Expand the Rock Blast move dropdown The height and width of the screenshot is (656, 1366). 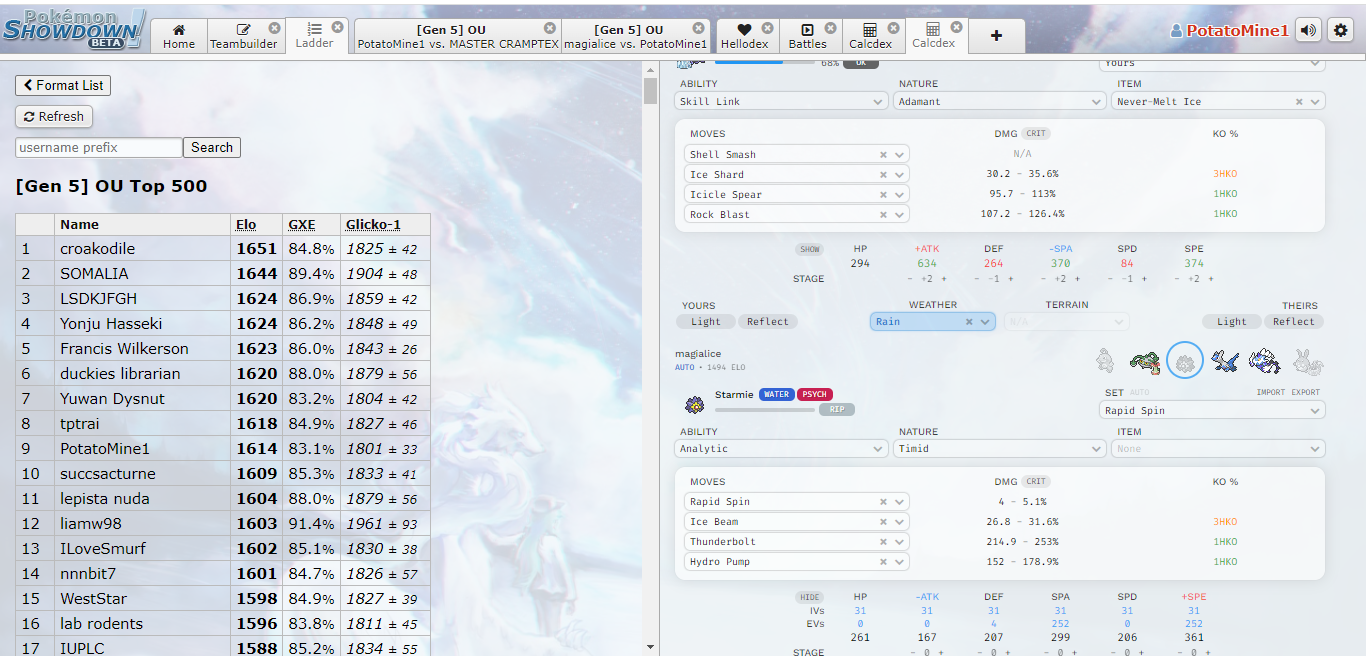point(900,215)
